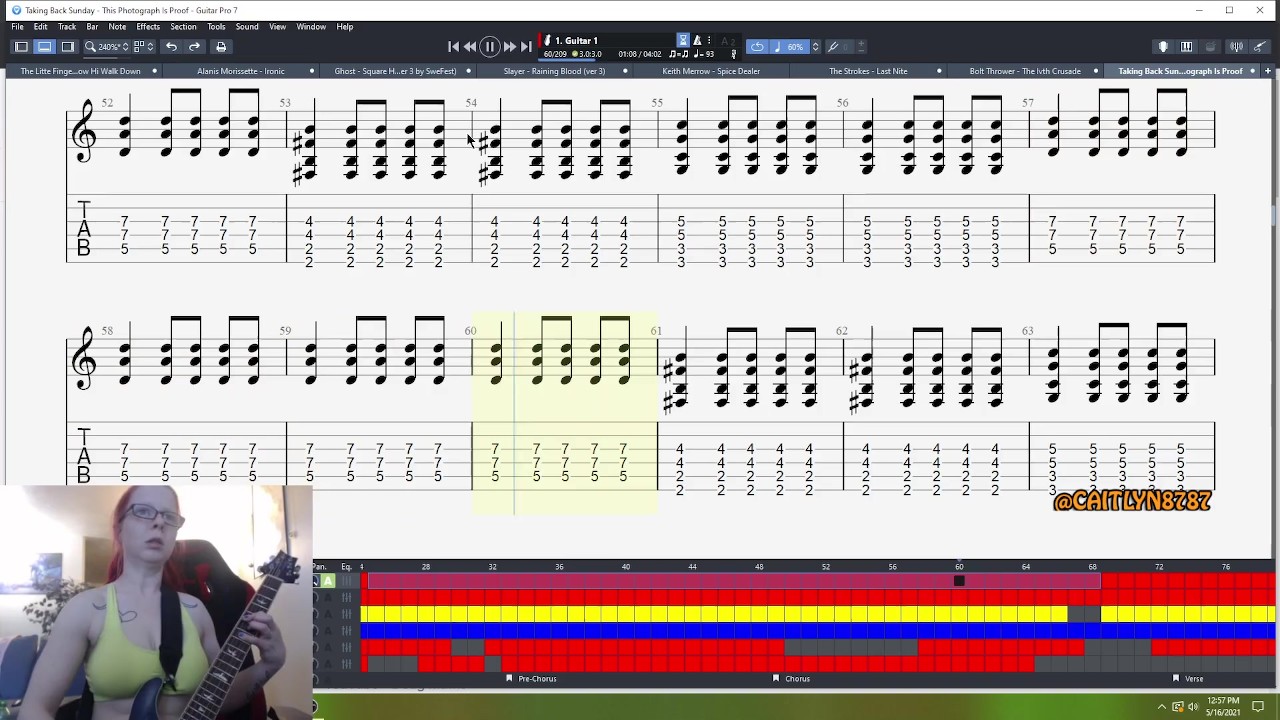Image resolution: width=1280 pixels, height=720 pixels.
Task: Show the left edition panel
Action: tap(21, 47)
